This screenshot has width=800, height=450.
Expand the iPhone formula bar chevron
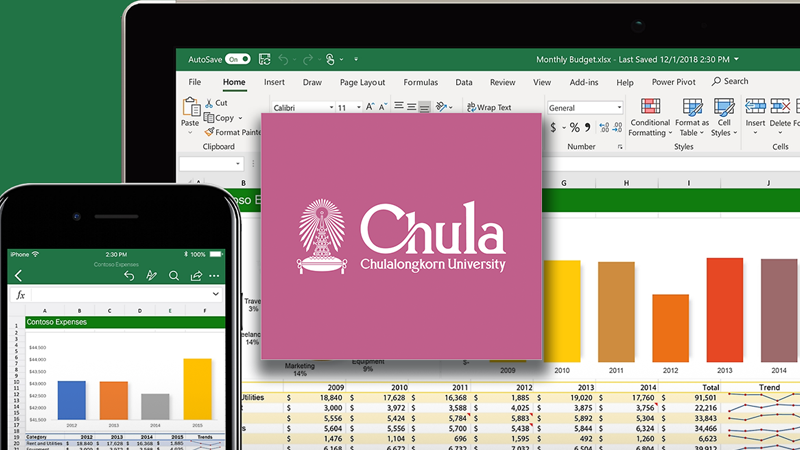[216, 294]
